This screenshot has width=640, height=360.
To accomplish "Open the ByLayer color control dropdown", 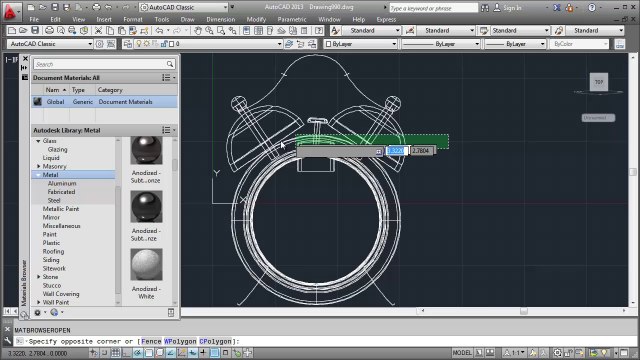I will (360, 44).
